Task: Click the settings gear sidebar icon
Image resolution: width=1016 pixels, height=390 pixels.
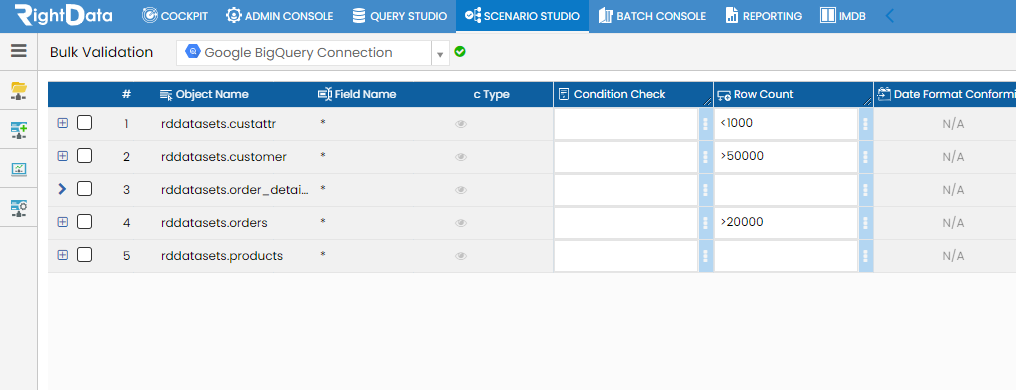Action: (x=19, y=207)
